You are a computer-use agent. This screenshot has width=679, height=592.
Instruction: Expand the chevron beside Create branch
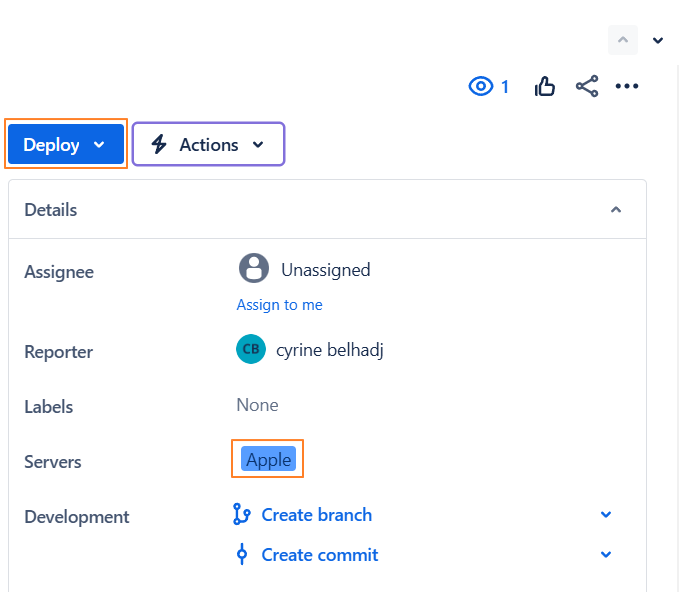pyautogui.click(x=606, y=515)
